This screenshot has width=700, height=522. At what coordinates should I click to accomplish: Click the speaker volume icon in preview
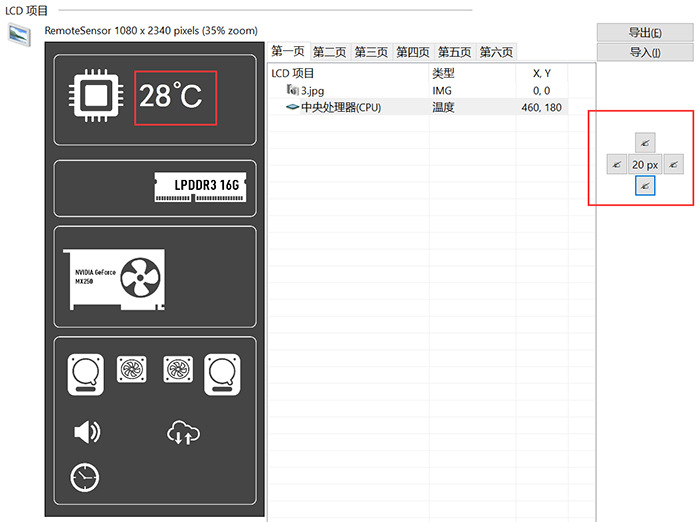tap(87, 432)
